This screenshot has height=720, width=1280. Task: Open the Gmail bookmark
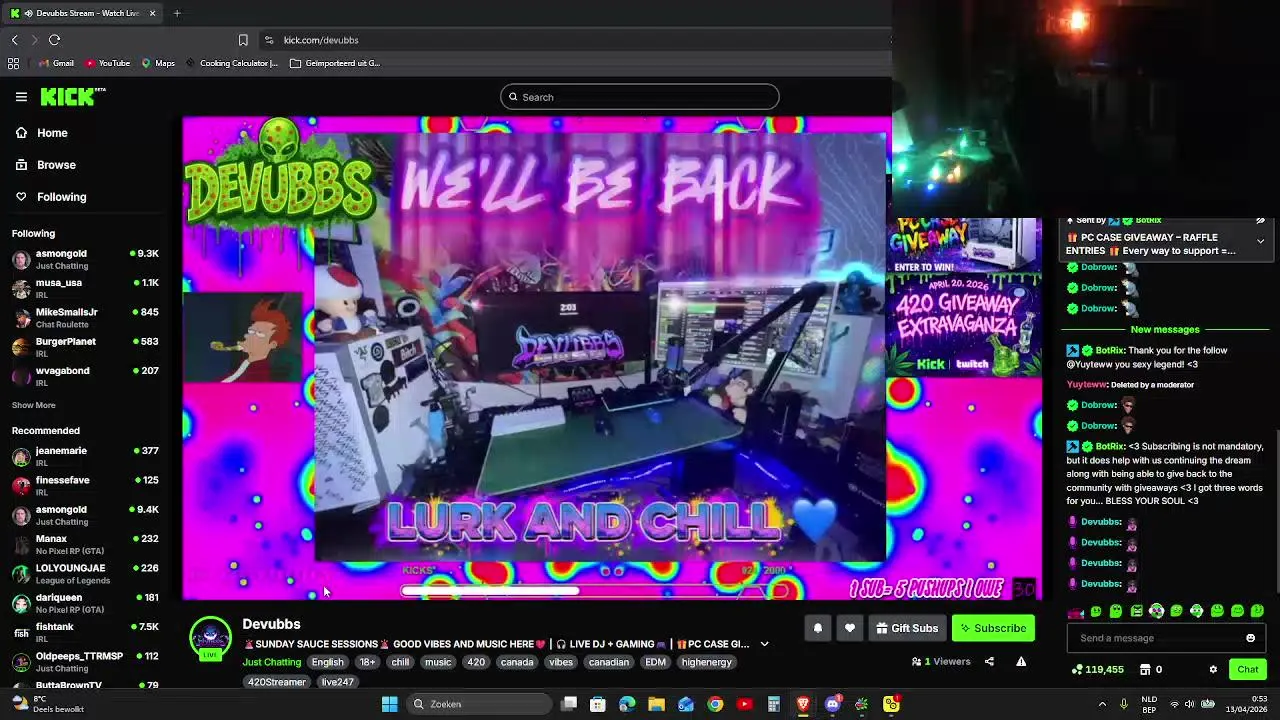(56, 63)
